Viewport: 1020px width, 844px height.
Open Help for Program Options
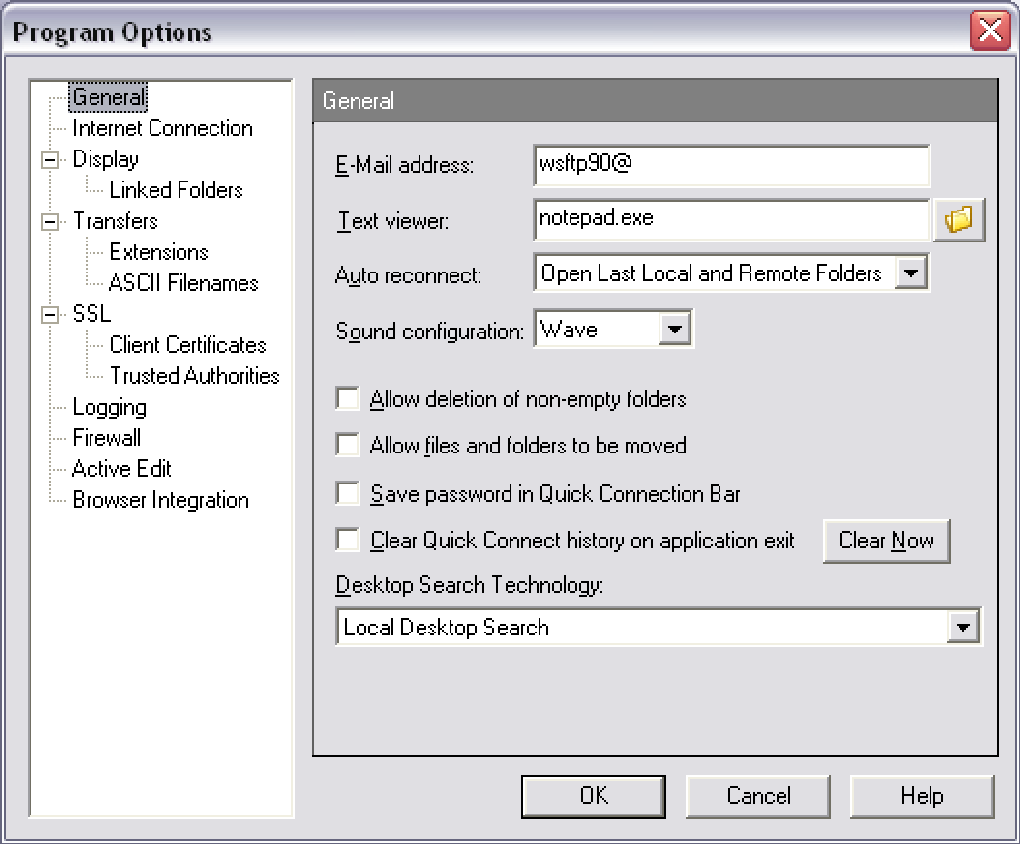coord(922,796)
